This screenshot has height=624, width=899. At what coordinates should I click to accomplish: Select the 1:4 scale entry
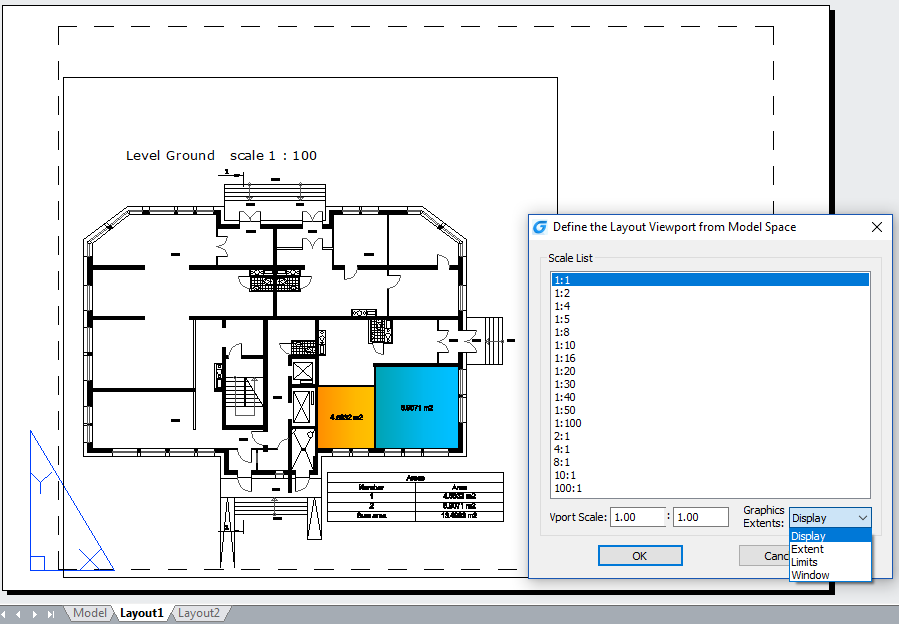(710, 306)
